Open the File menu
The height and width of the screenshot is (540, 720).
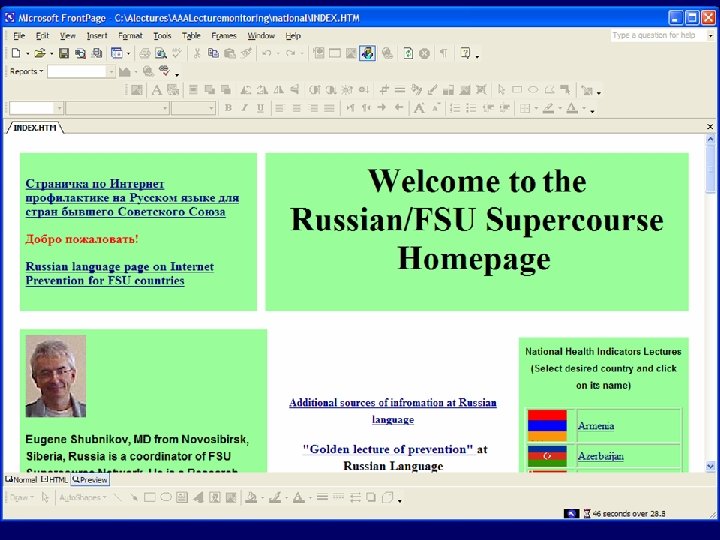(x=19, y=35)
